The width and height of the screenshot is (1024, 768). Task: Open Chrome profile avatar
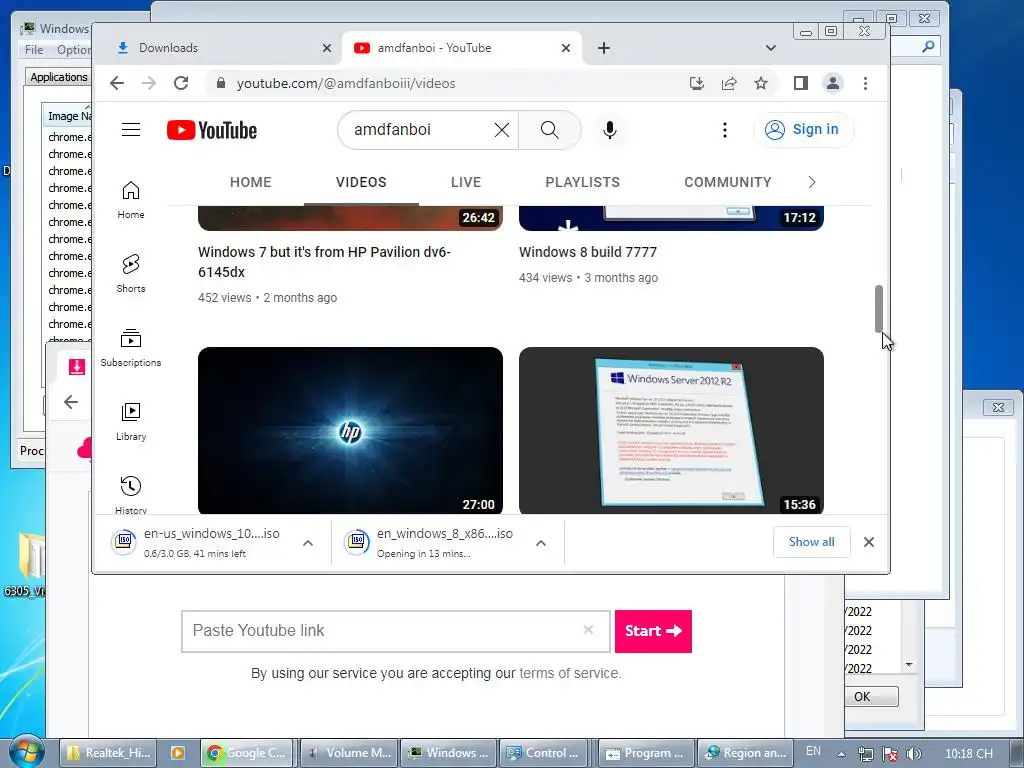point(833,83)
